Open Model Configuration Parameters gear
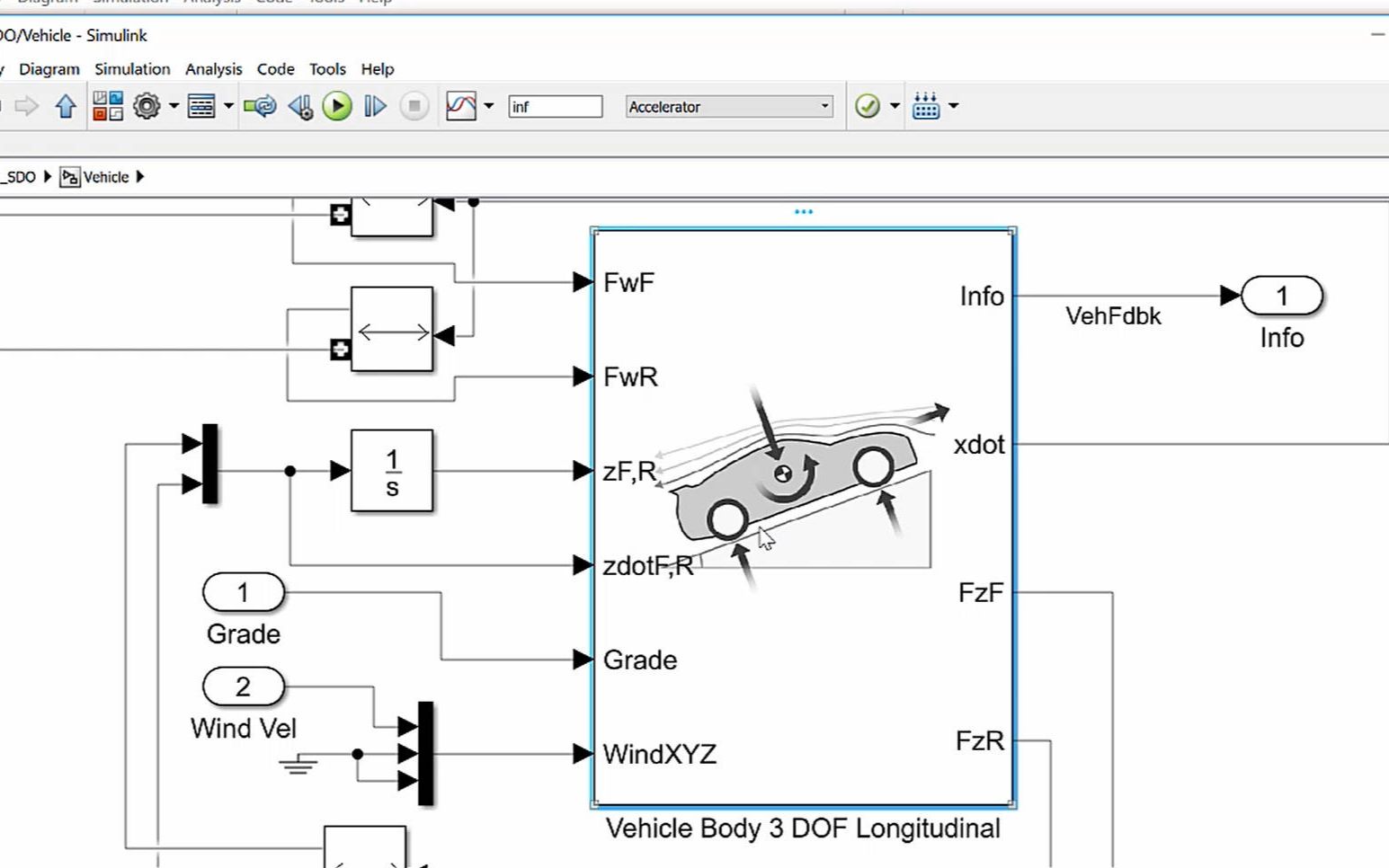 coord(147,106)
